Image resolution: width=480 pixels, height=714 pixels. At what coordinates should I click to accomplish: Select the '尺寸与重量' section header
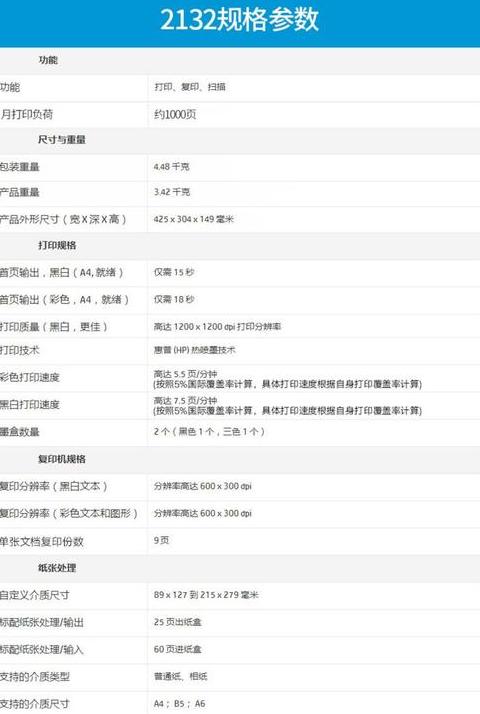(62, 140)
